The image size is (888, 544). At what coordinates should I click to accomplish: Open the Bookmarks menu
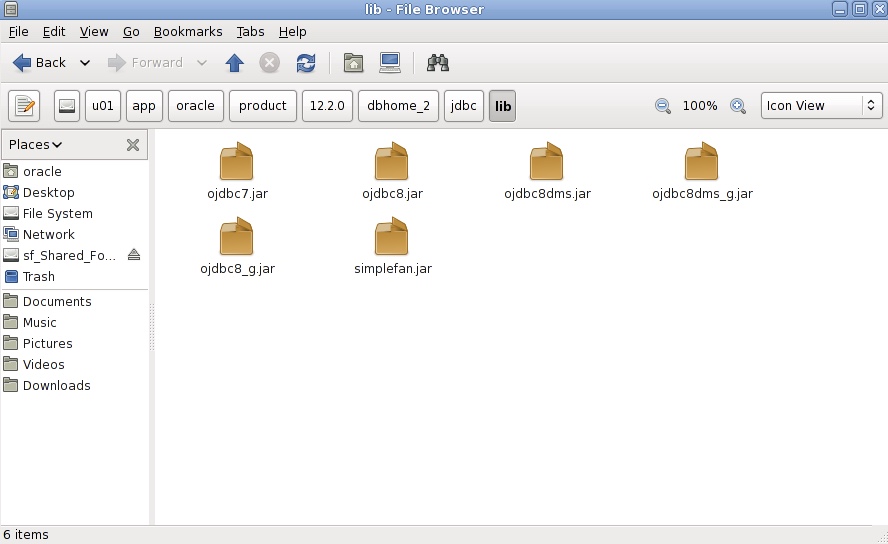point(188,32)
